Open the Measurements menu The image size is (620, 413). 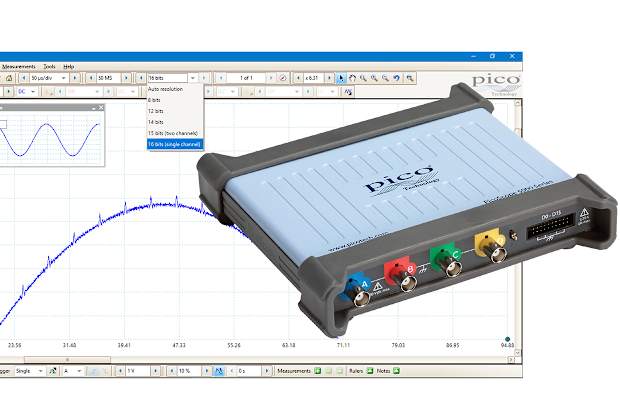pos(18,66)
